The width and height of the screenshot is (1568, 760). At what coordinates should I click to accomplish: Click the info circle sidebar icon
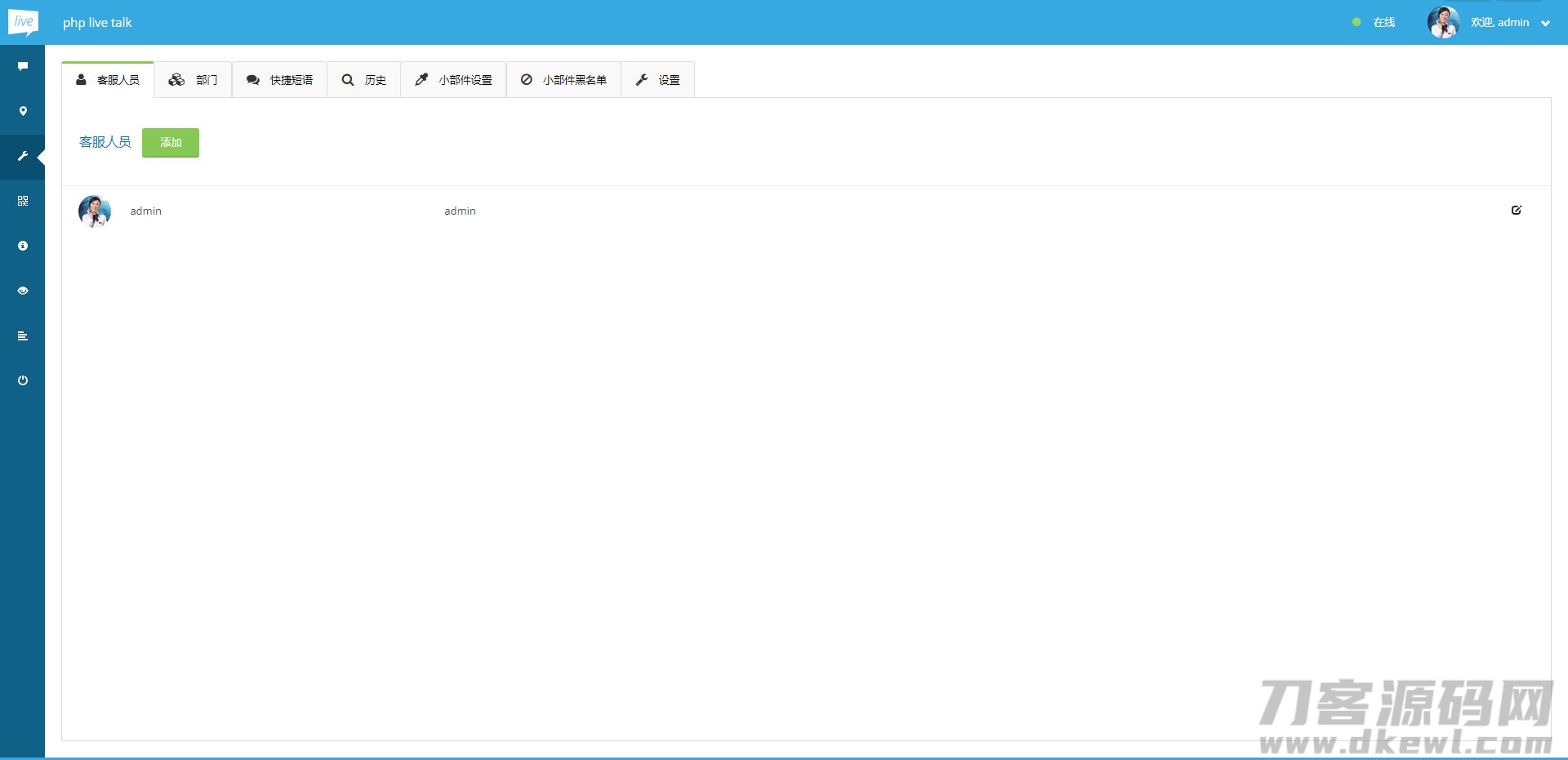click(23, 246)
